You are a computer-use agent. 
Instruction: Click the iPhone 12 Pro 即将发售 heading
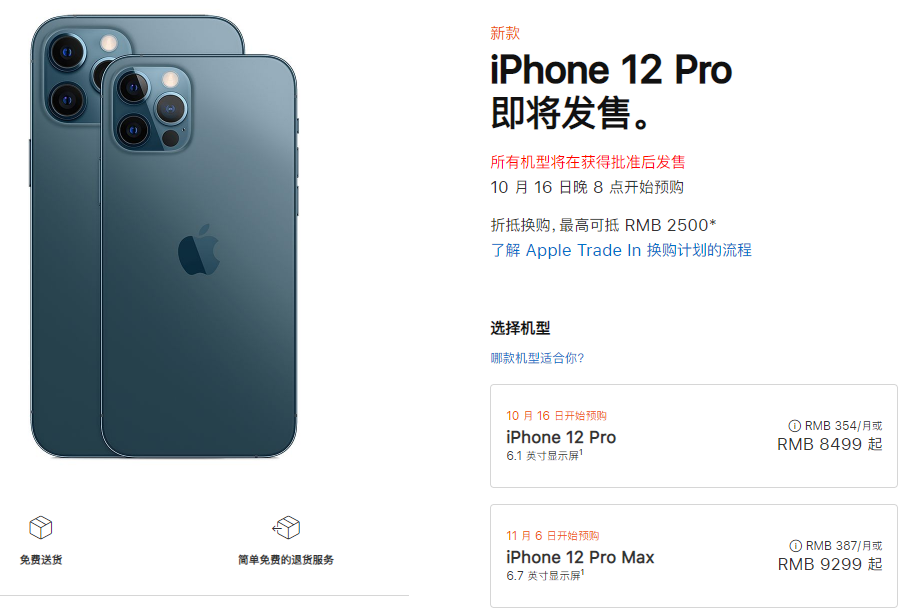click(x=611, y=92)
